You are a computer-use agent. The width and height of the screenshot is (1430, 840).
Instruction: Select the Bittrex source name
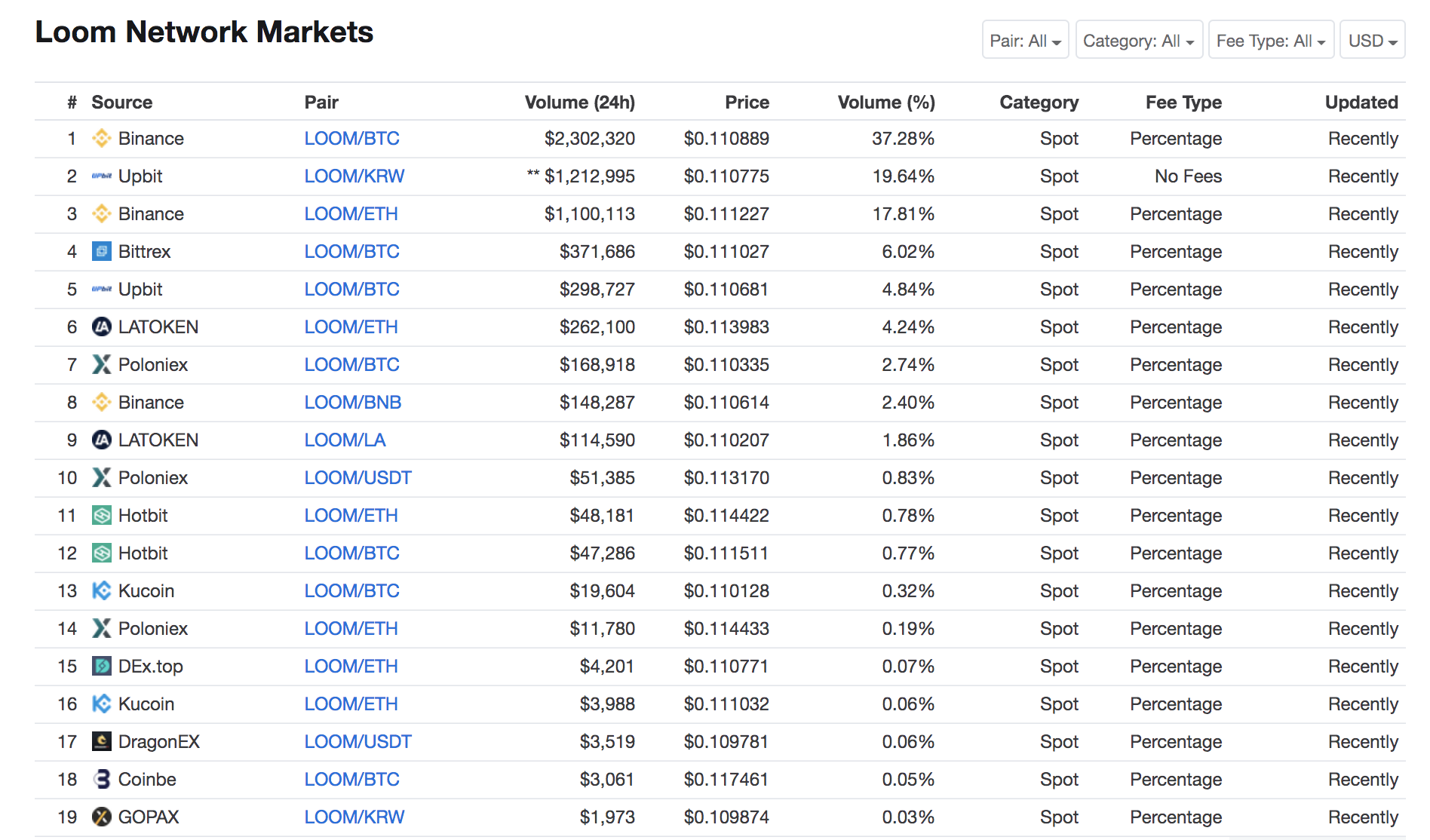coord(144,251)
